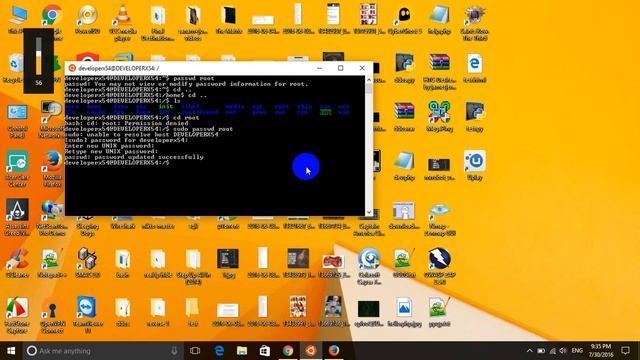This screenshot has width=640, height=360.
Task: Open the battery status tray icon
Action: 541,351
